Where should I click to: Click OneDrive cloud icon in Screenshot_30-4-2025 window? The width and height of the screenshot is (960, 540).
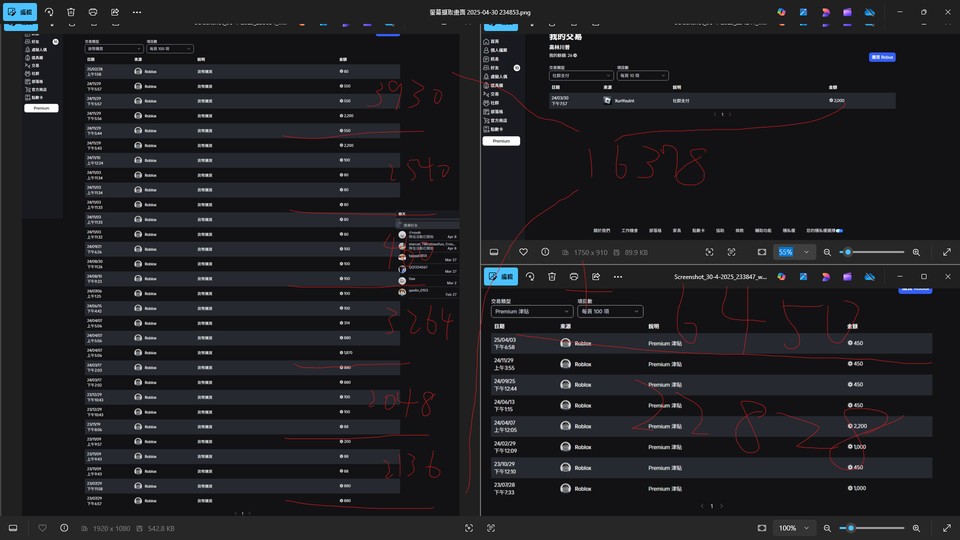point(869,277)
